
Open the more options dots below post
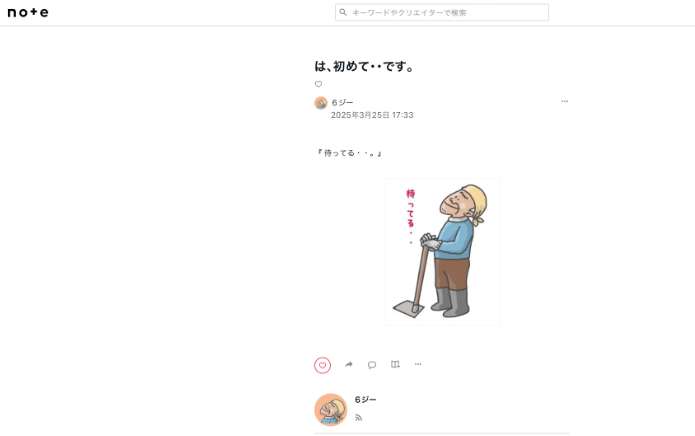[x=418, y=364]
